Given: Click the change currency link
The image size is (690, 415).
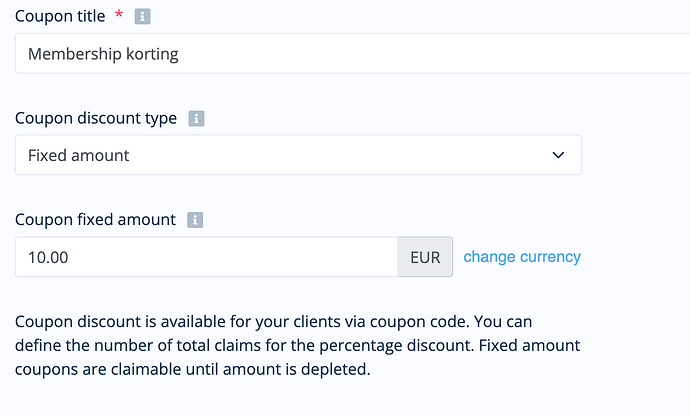Looking at the screenshot, I should (x=522, y=257).
